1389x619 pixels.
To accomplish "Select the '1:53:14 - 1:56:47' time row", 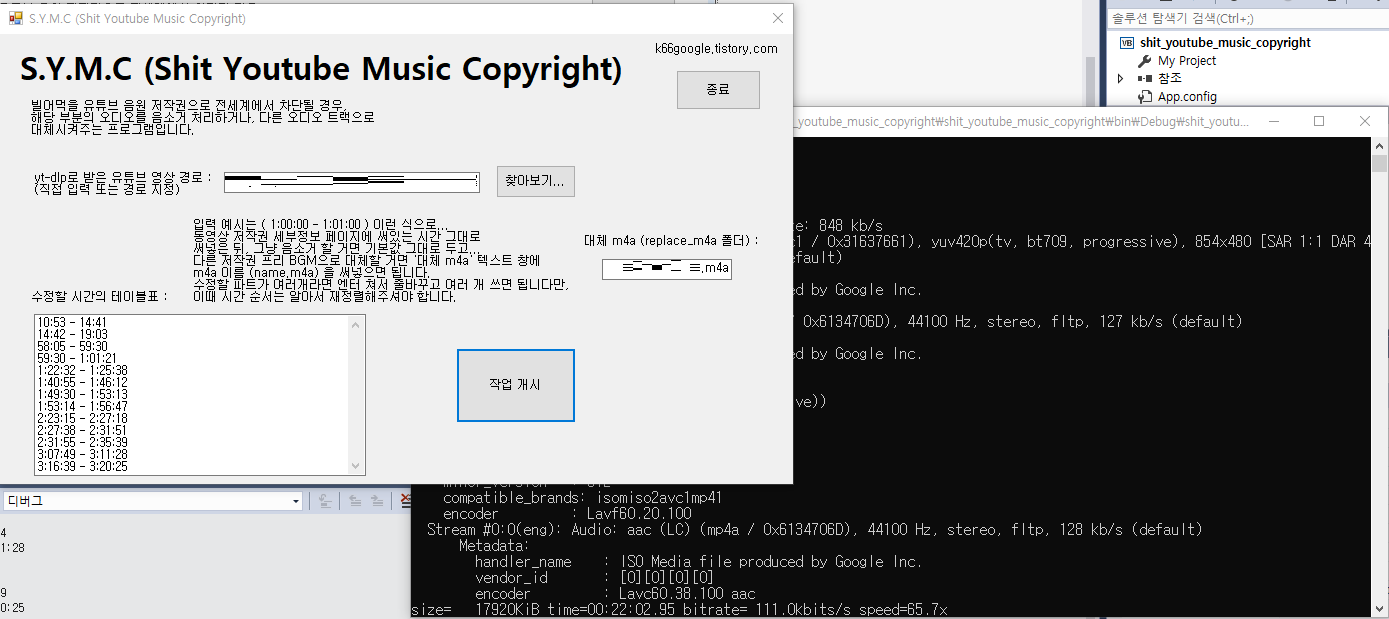I will [x=81, y=406].
